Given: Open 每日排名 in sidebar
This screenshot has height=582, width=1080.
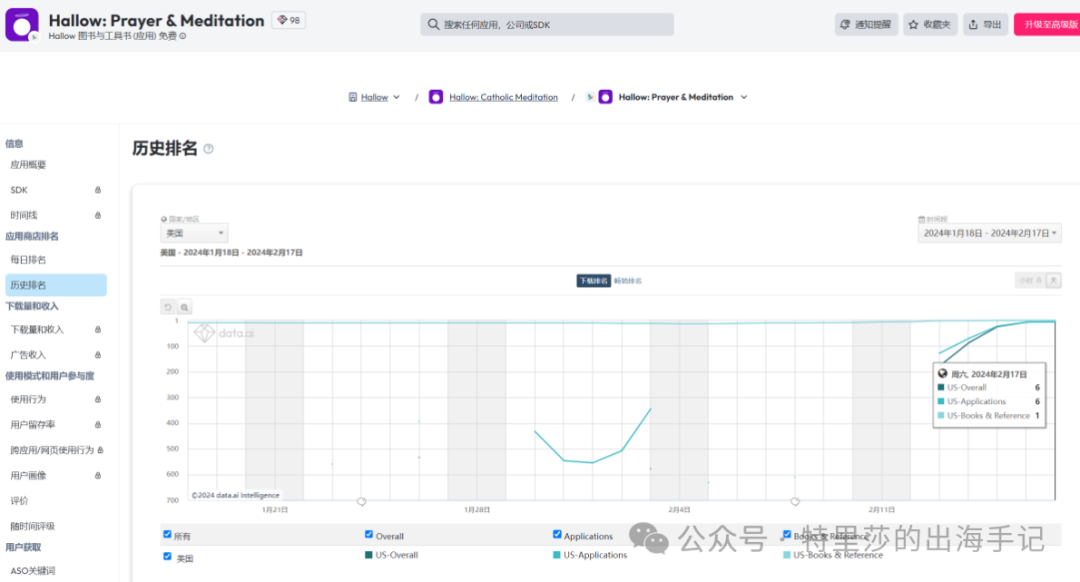Looking at the screenshot, I should [x=28, y=260].
